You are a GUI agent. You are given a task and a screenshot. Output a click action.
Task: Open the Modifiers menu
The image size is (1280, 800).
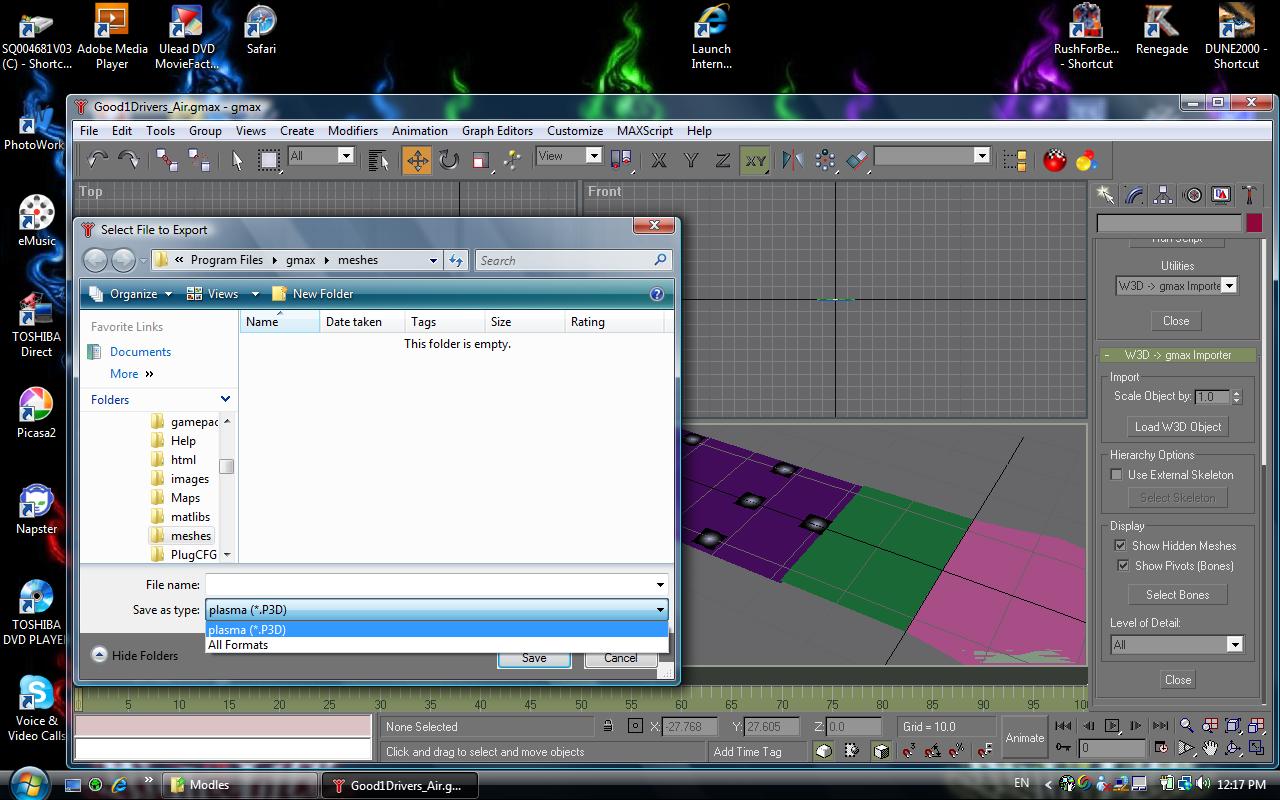[352, 131]
